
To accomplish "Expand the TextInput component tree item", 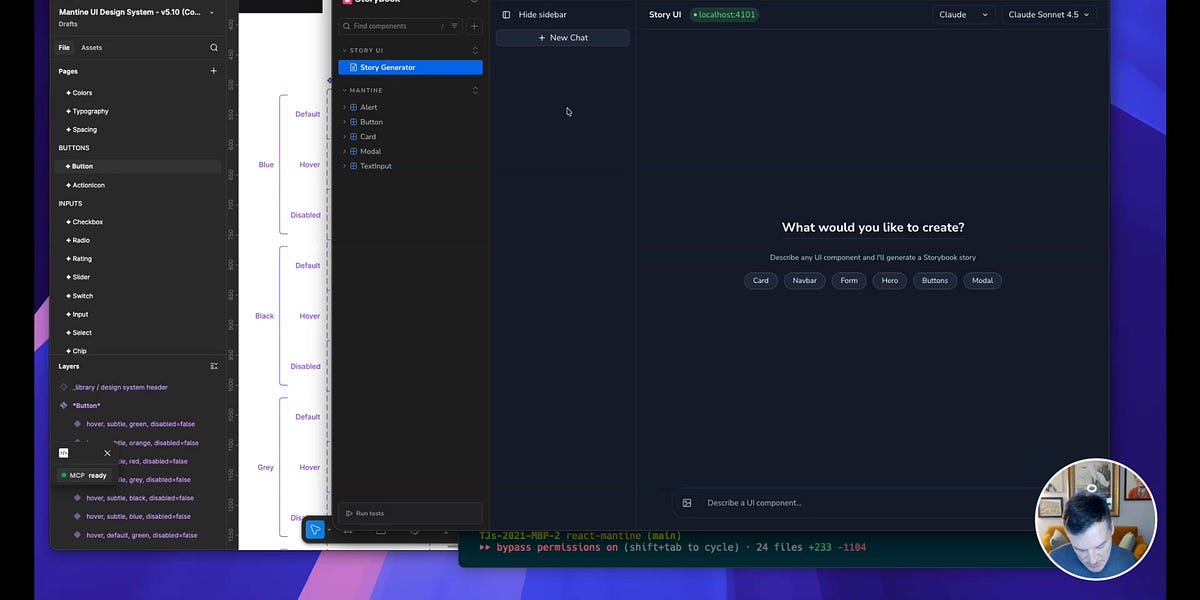I will (x=344, y=166).
